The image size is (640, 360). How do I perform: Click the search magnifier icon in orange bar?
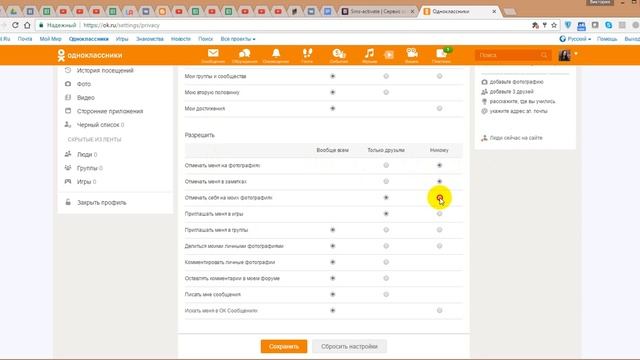[544, 55]
